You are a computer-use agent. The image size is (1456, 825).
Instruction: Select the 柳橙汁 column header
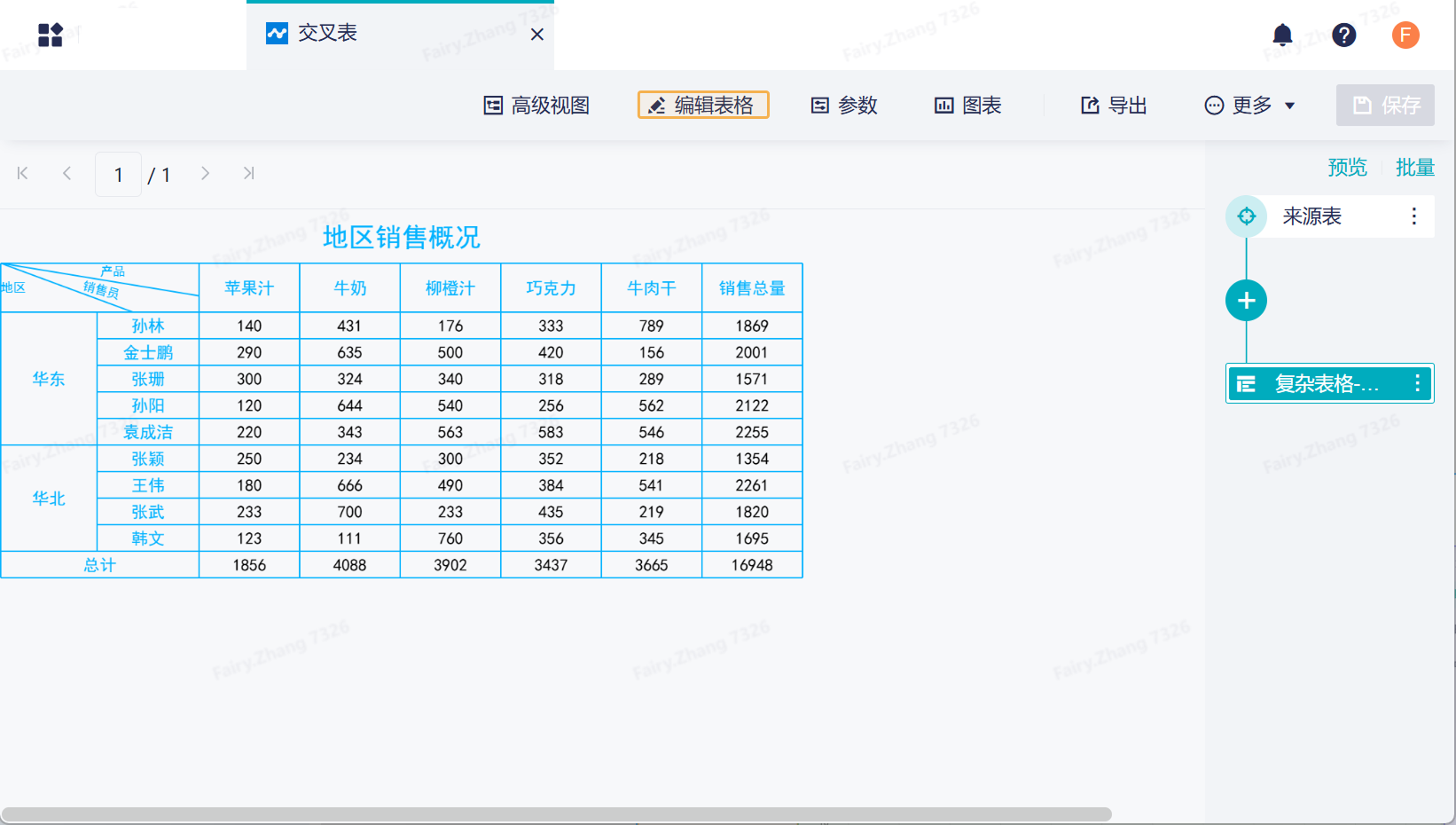450,288
